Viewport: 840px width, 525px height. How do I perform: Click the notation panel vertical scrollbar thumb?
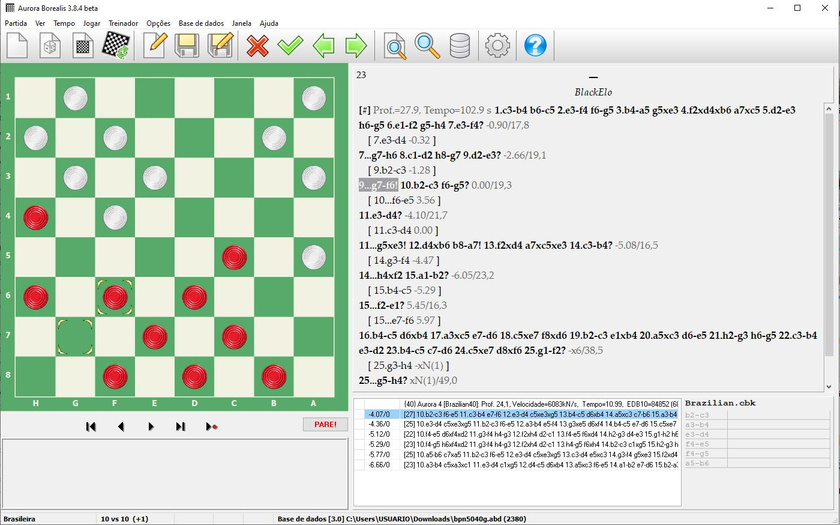[829, 236]
